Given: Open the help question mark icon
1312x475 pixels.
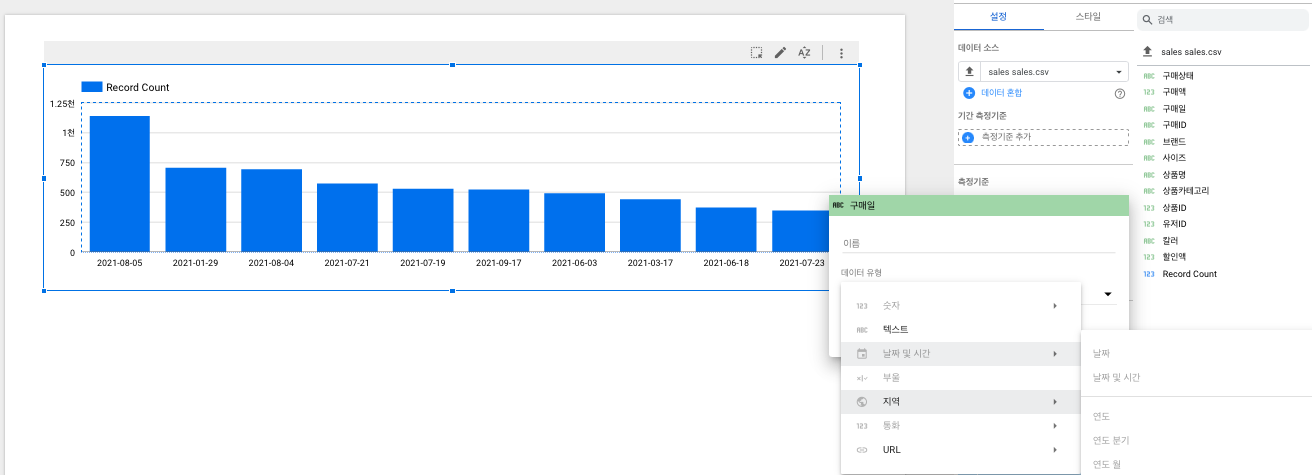Looking at the screenshot, I should click(1120, 93).
